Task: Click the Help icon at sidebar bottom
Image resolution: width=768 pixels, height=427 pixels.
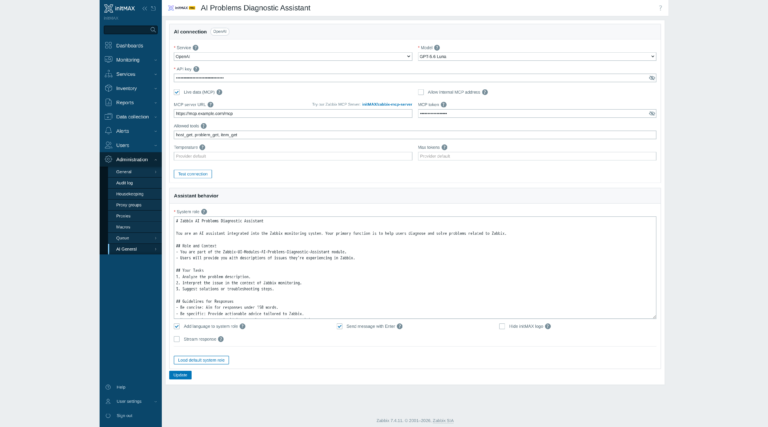Action: [108, 387]
